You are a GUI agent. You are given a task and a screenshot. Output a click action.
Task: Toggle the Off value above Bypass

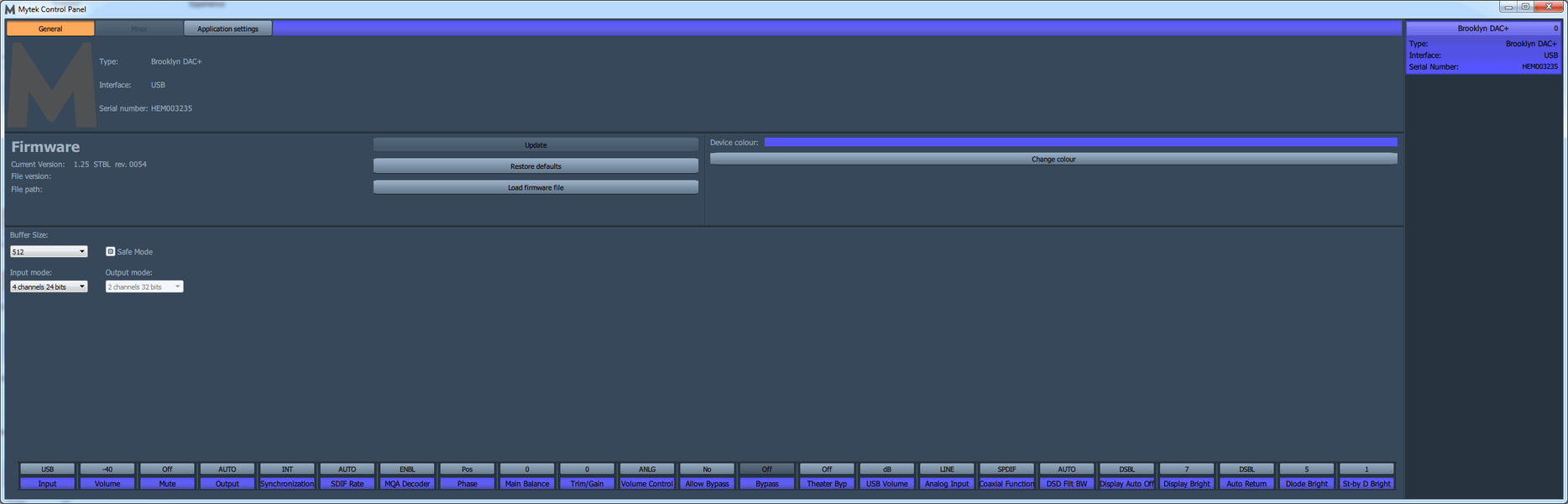[x=767, y=470]
